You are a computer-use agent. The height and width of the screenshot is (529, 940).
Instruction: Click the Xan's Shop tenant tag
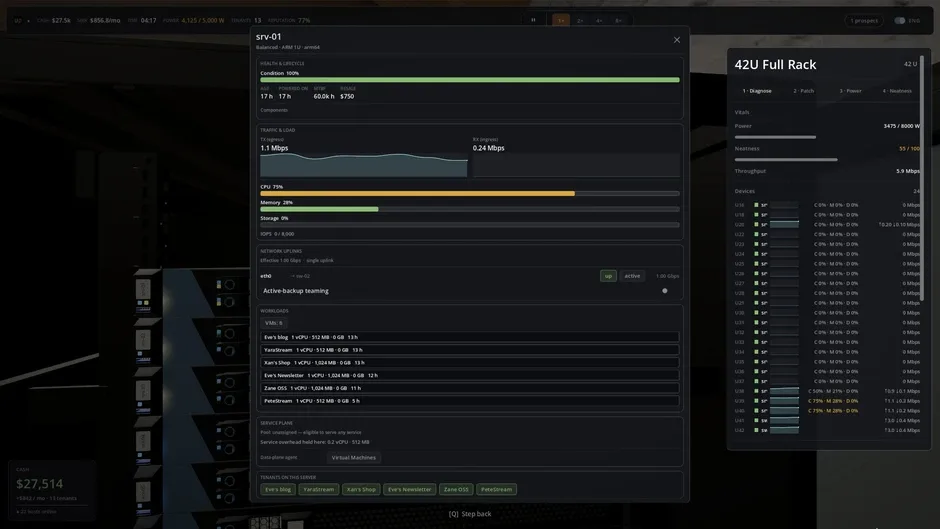361,489
